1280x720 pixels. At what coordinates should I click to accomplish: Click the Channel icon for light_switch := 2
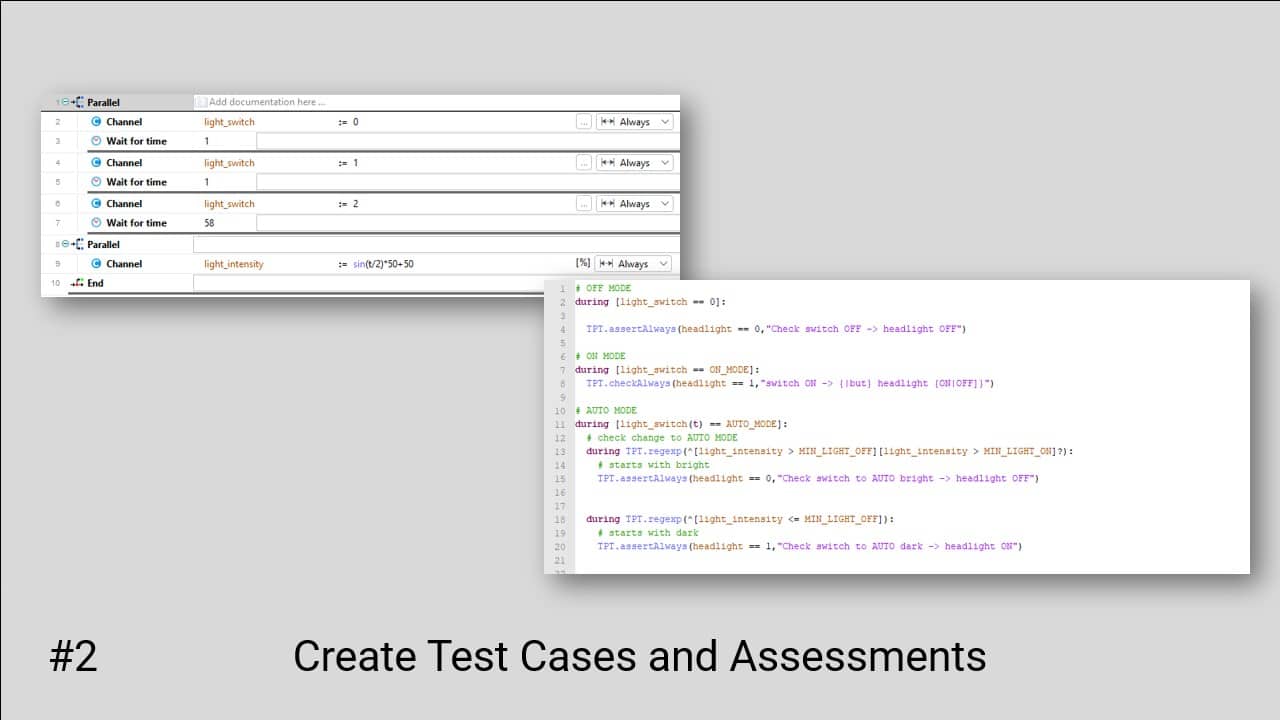coord(96,204)
